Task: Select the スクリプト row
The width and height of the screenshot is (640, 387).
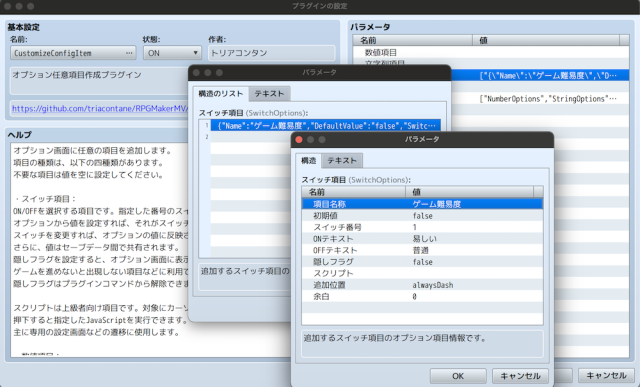Action: pyautogui.click(x=422, y=273)
